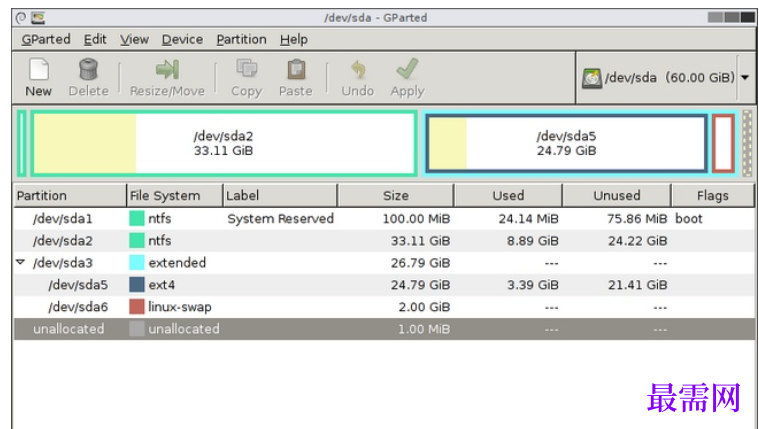Click the Flags column header
The width and height of the screenshot is (759, 429).
[x=713, y=196]
